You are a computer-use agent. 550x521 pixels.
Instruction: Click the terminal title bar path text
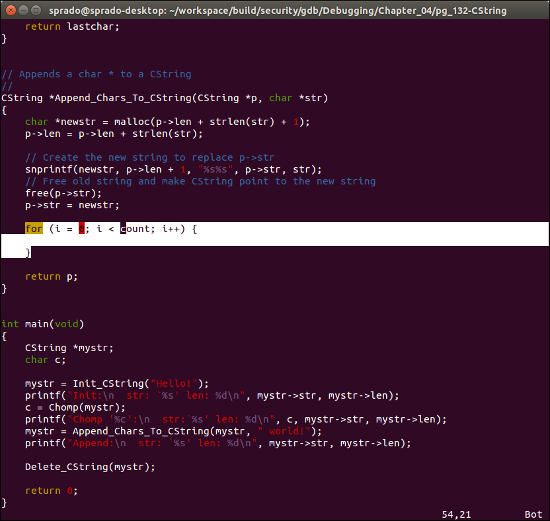pyautogui.click(x=277, y=11)
